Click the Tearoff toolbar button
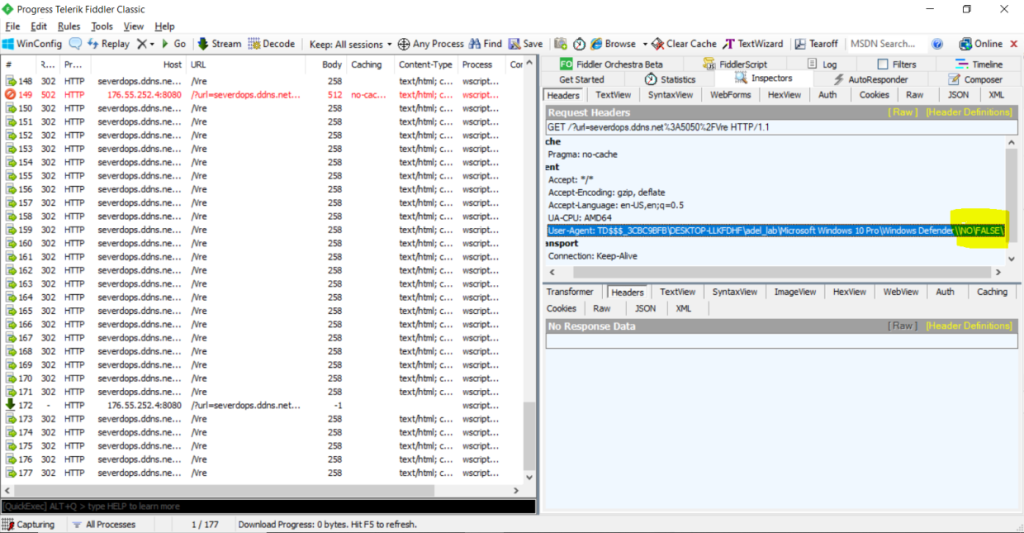 (816, 44)
